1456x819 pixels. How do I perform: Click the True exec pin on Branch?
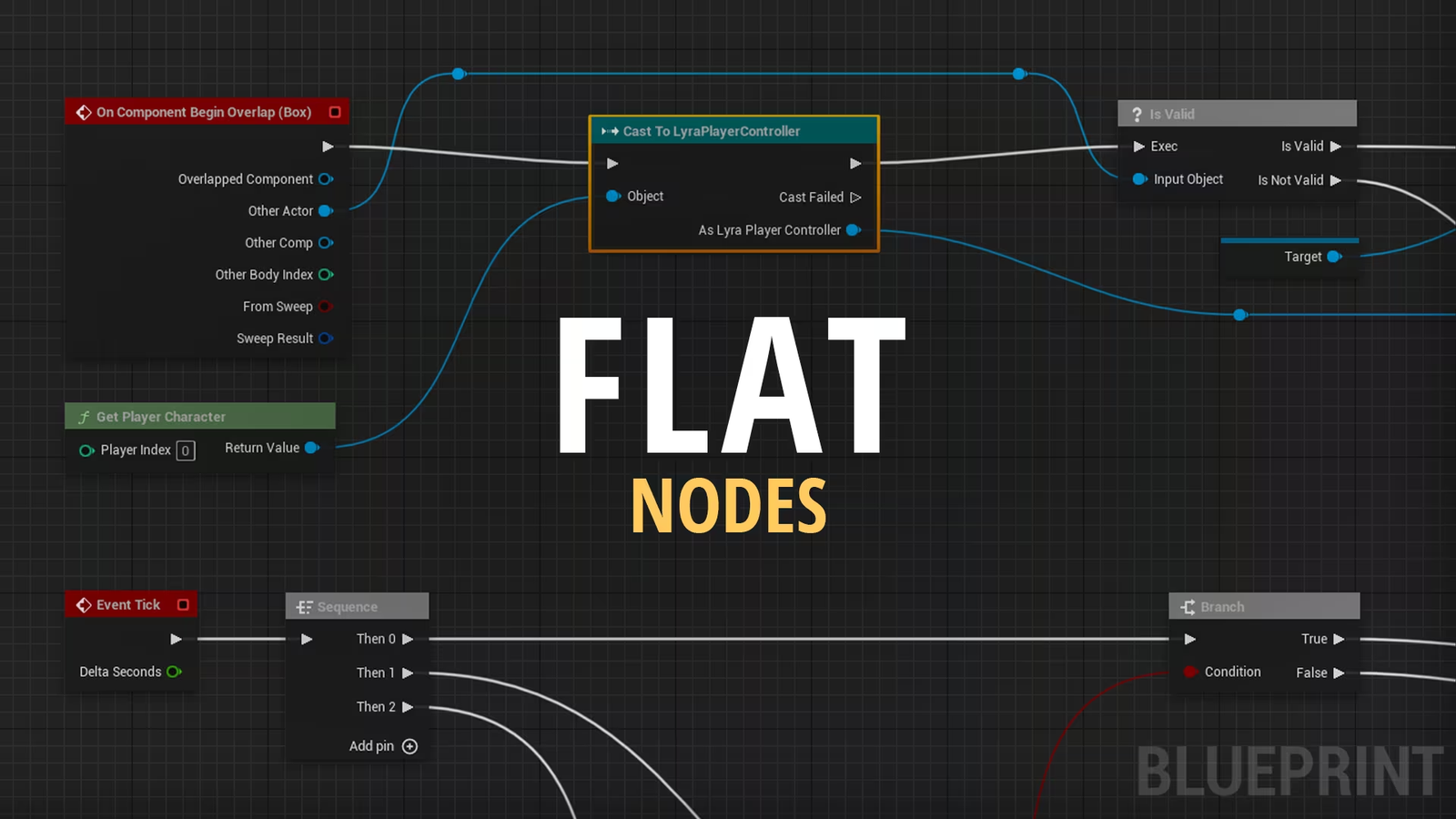(1338, 638)
